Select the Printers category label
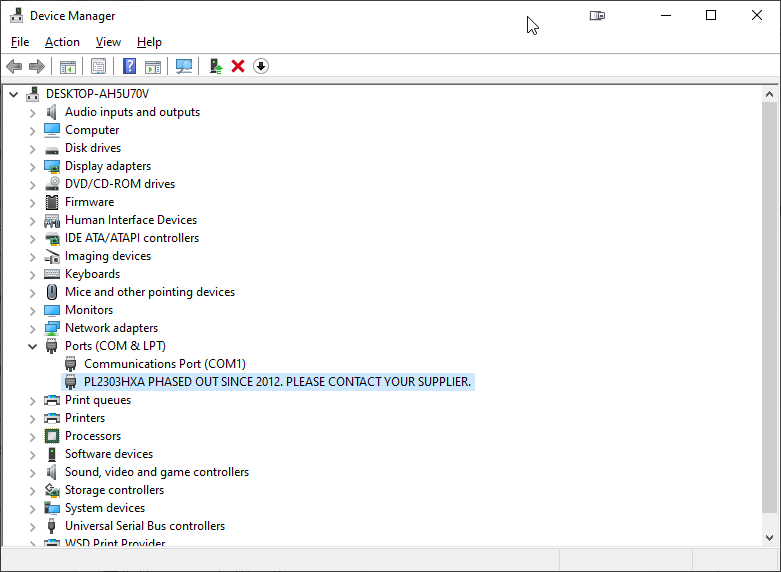 click(85, 418)
